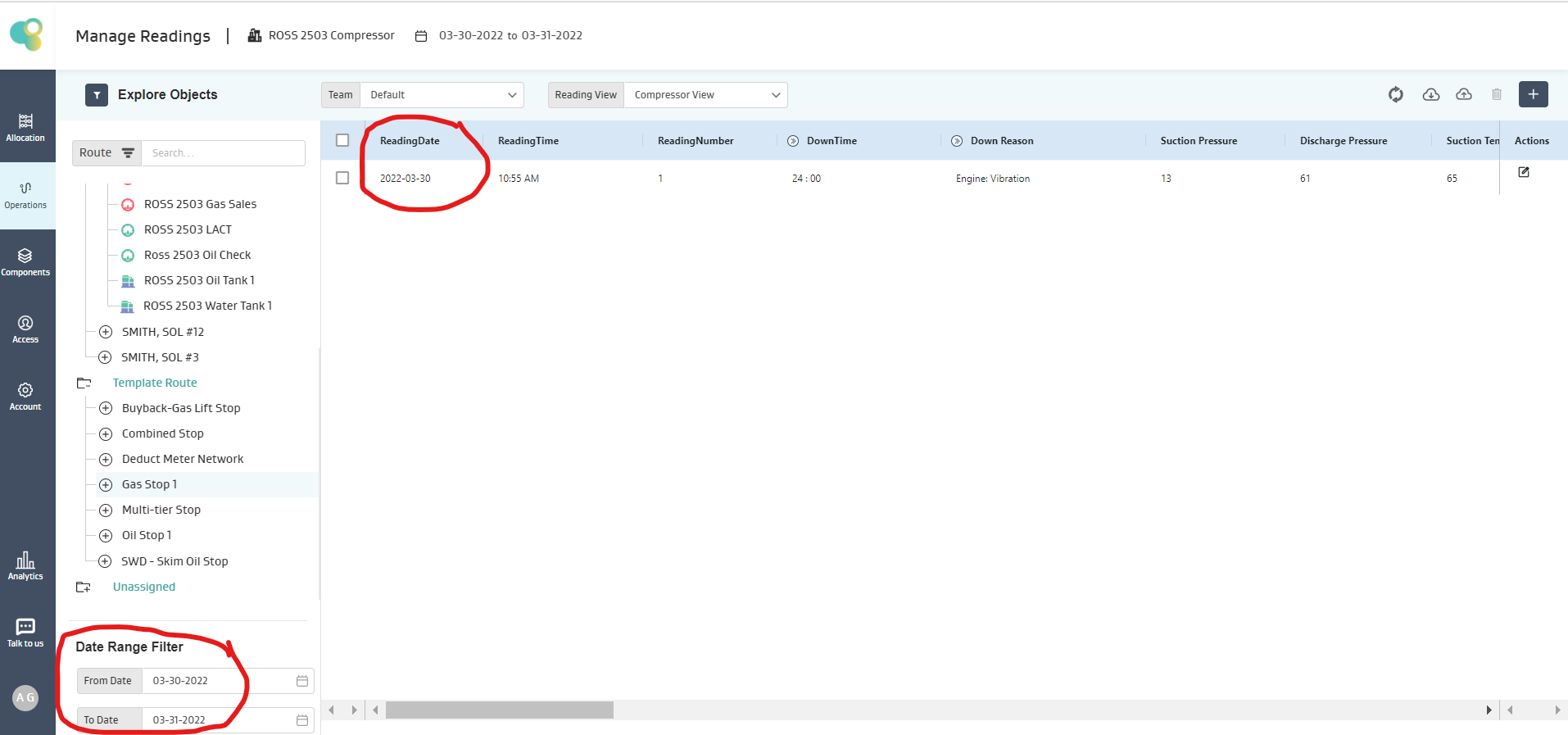The image size is (1568, 735).
Task: Open calendar icon for From Date
Action: (302, 681)
